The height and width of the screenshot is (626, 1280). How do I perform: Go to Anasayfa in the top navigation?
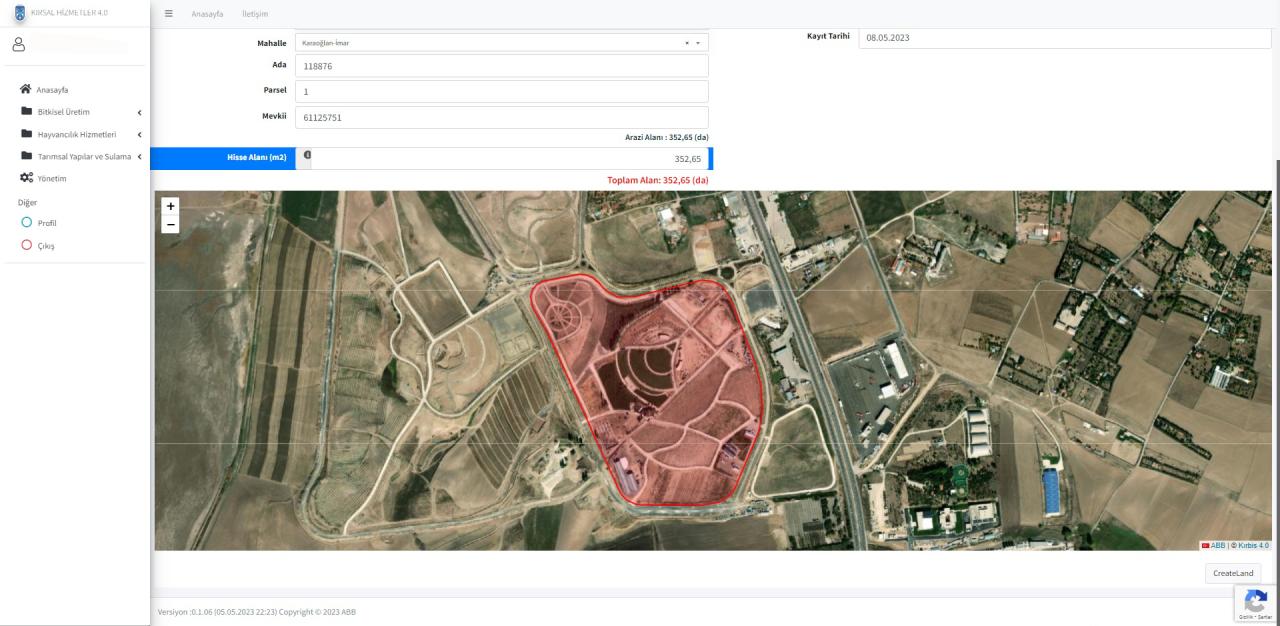(207, 13)
